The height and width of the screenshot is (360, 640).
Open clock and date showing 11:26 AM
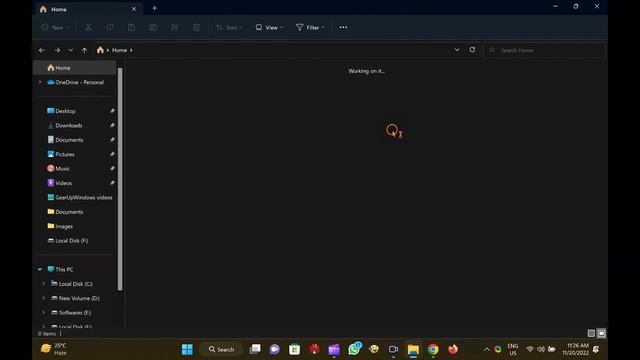click(576, 349)
